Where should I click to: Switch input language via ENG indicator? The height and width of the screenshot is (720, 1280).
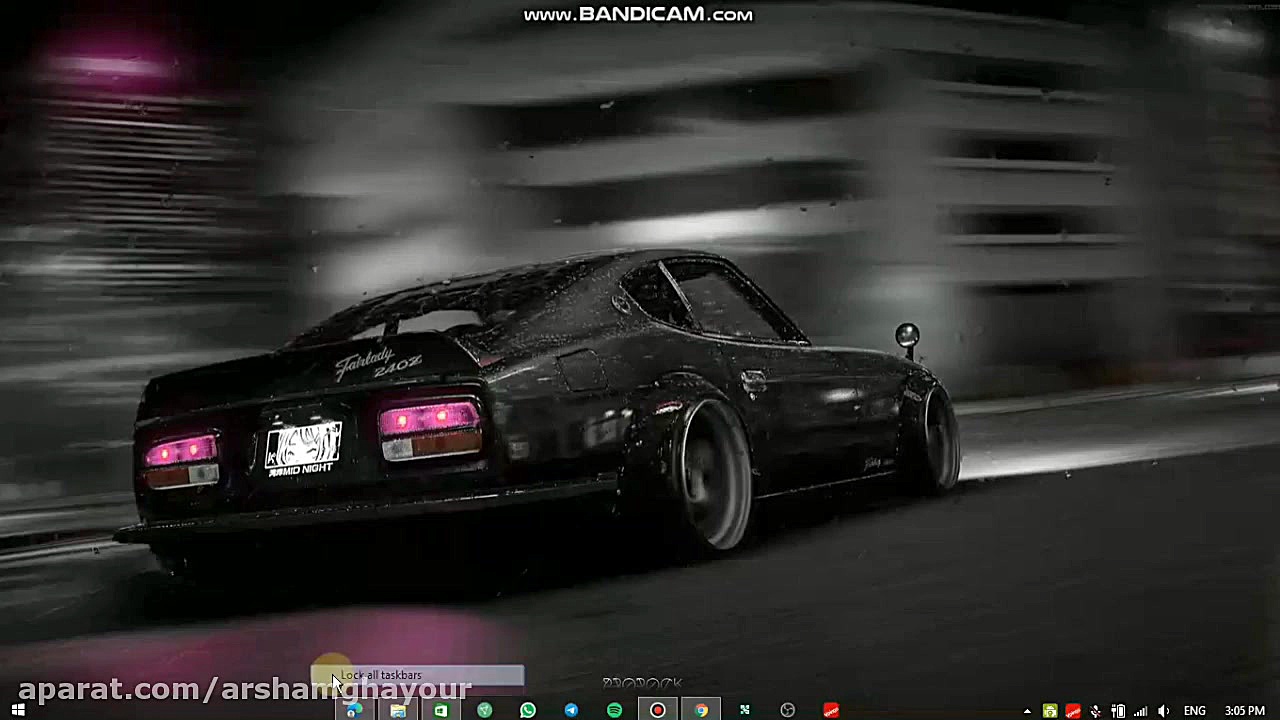pyautogui.click(x=1194, y=711)
